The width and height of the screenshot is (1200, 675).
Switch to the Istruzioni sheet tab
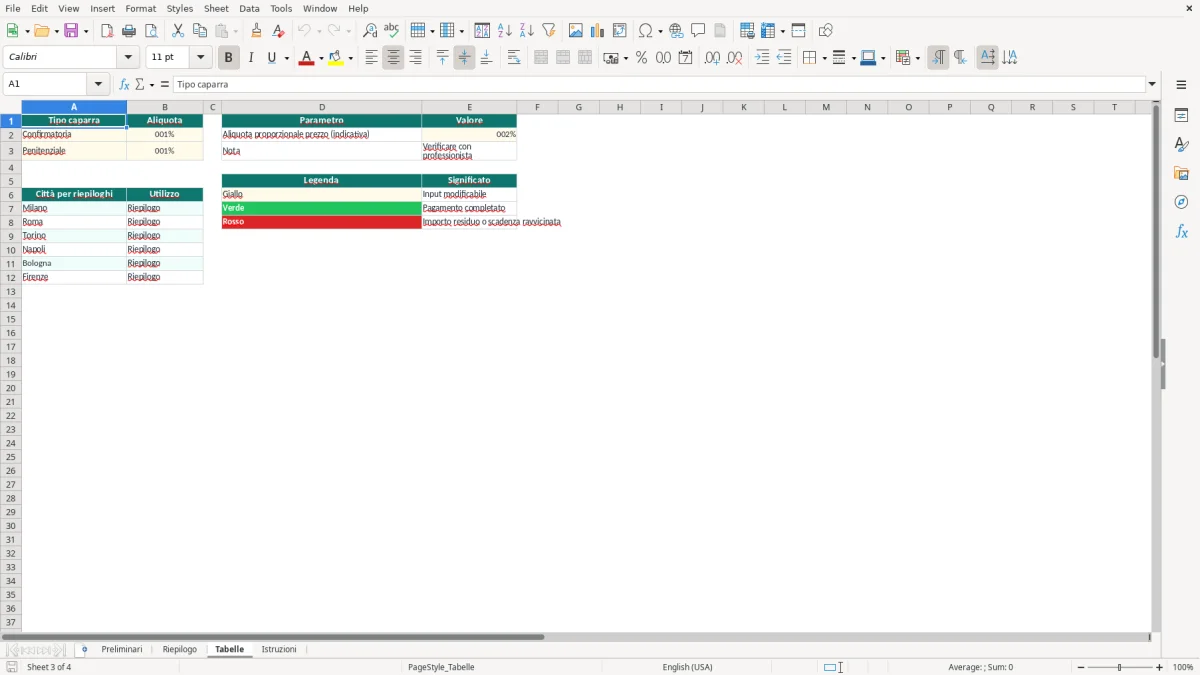pyautogui.click(x=279, y=649)
